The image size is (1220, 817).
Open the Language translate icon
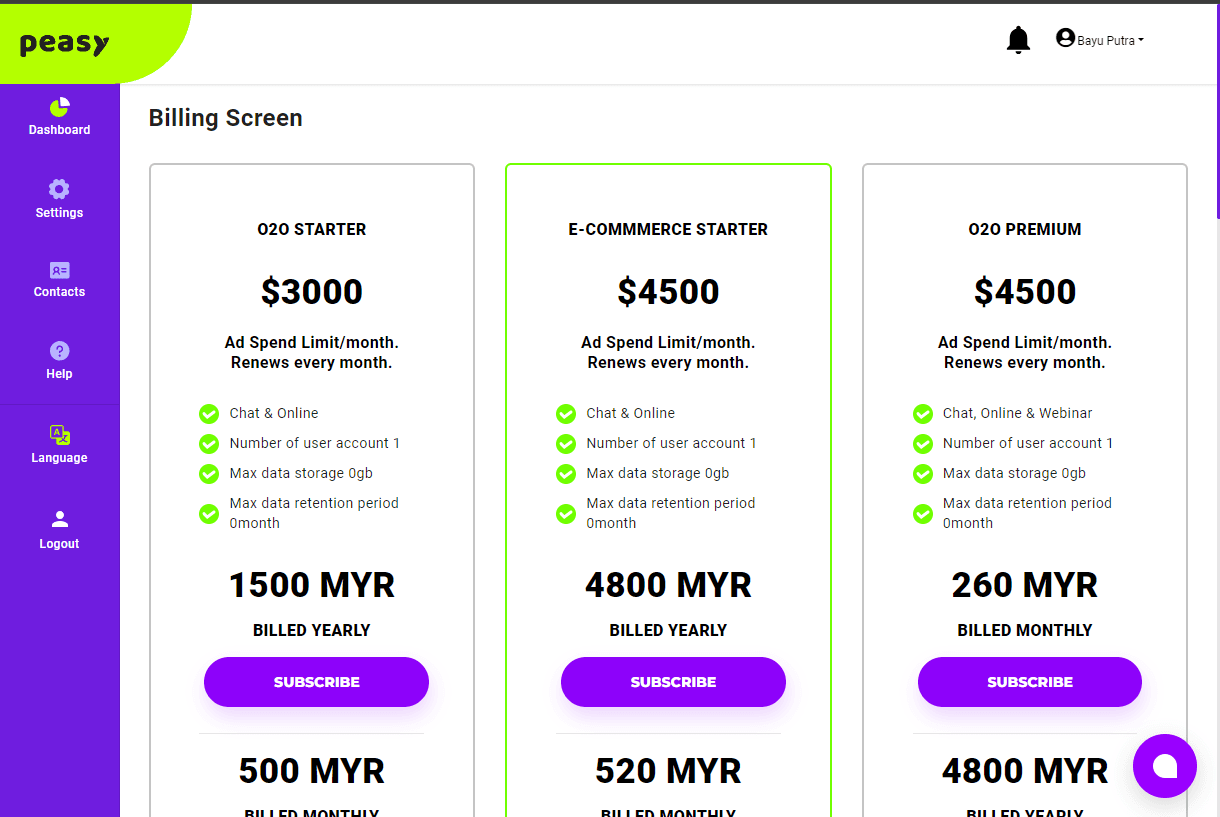[x=59, y=435]
